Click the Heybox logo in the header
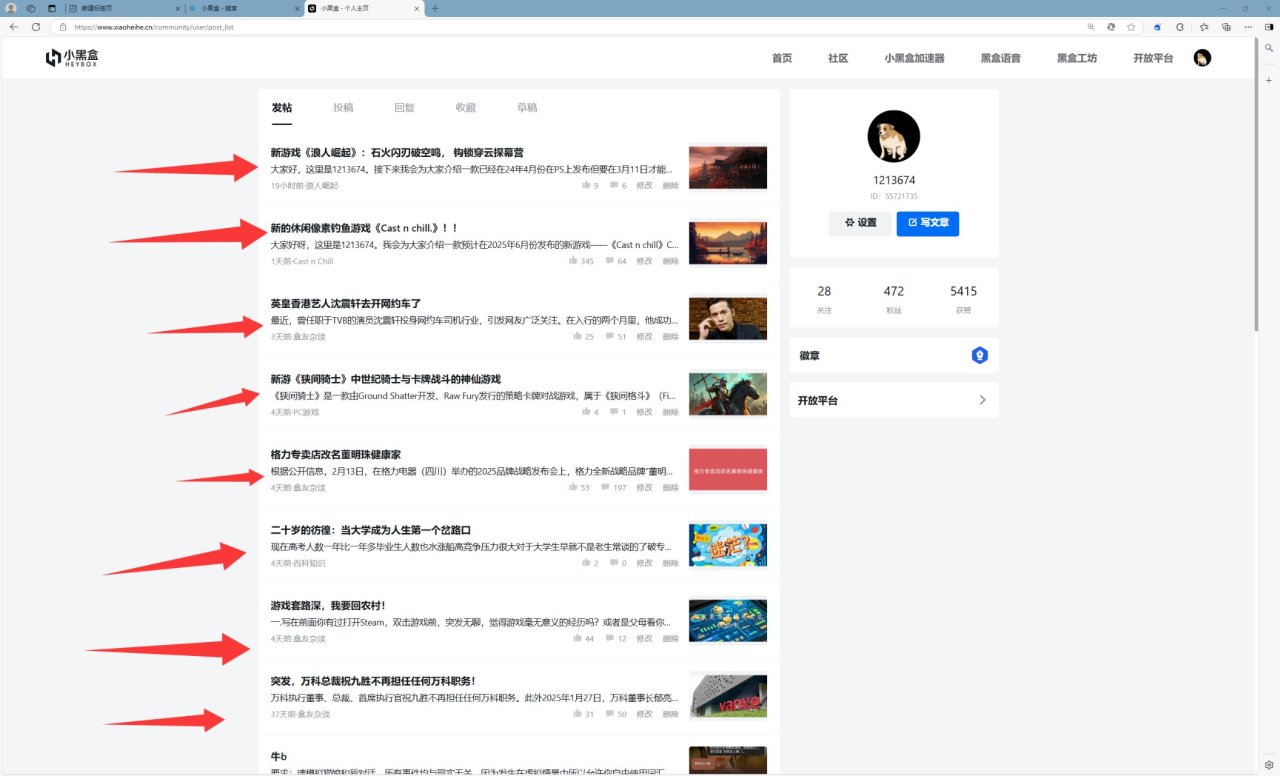This screenshot has width=1280, height=776. [72, 58]
